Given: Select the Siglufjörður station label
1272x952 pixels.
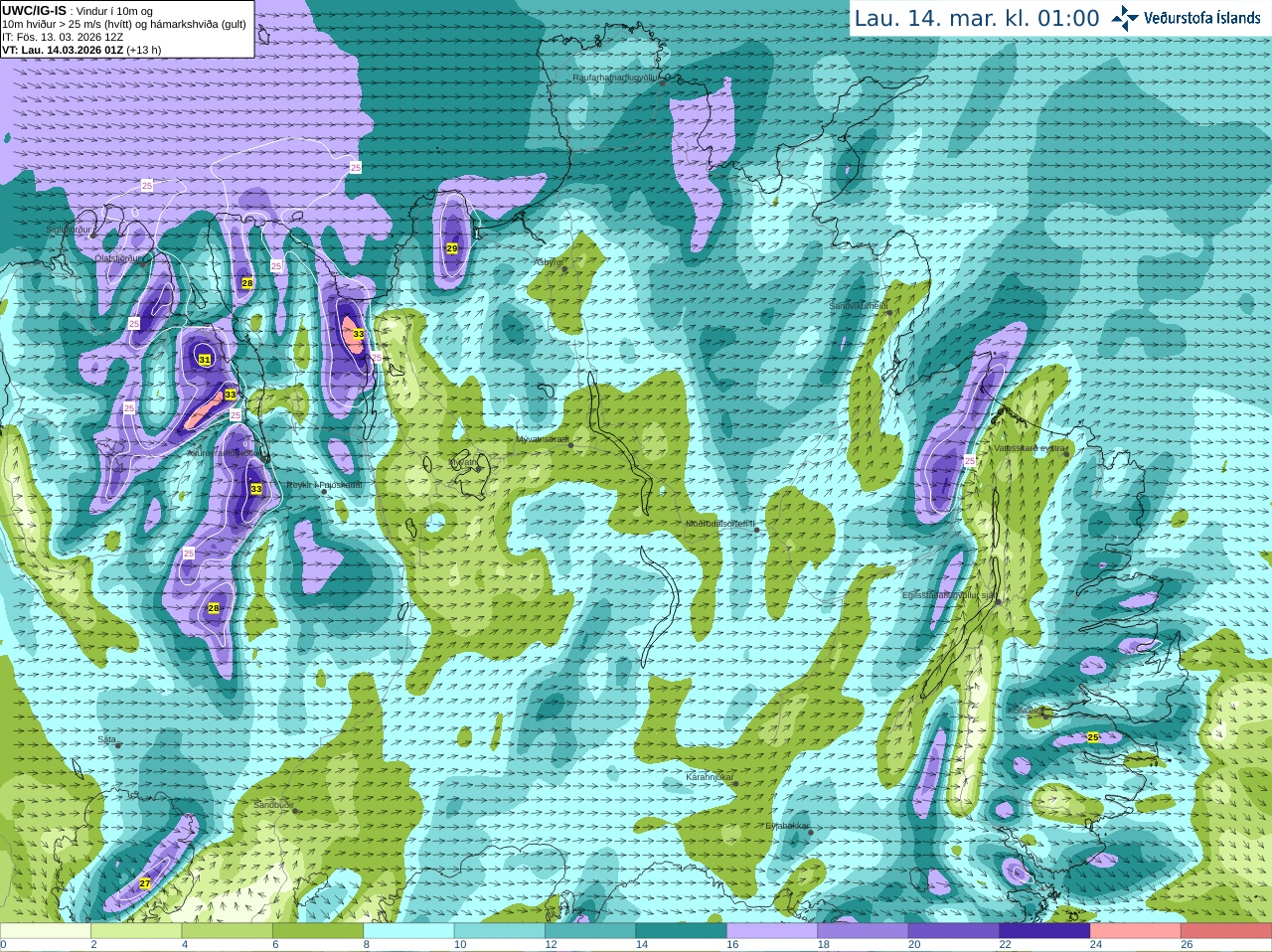Looking at the screenshot, I should tap(70, 230).
